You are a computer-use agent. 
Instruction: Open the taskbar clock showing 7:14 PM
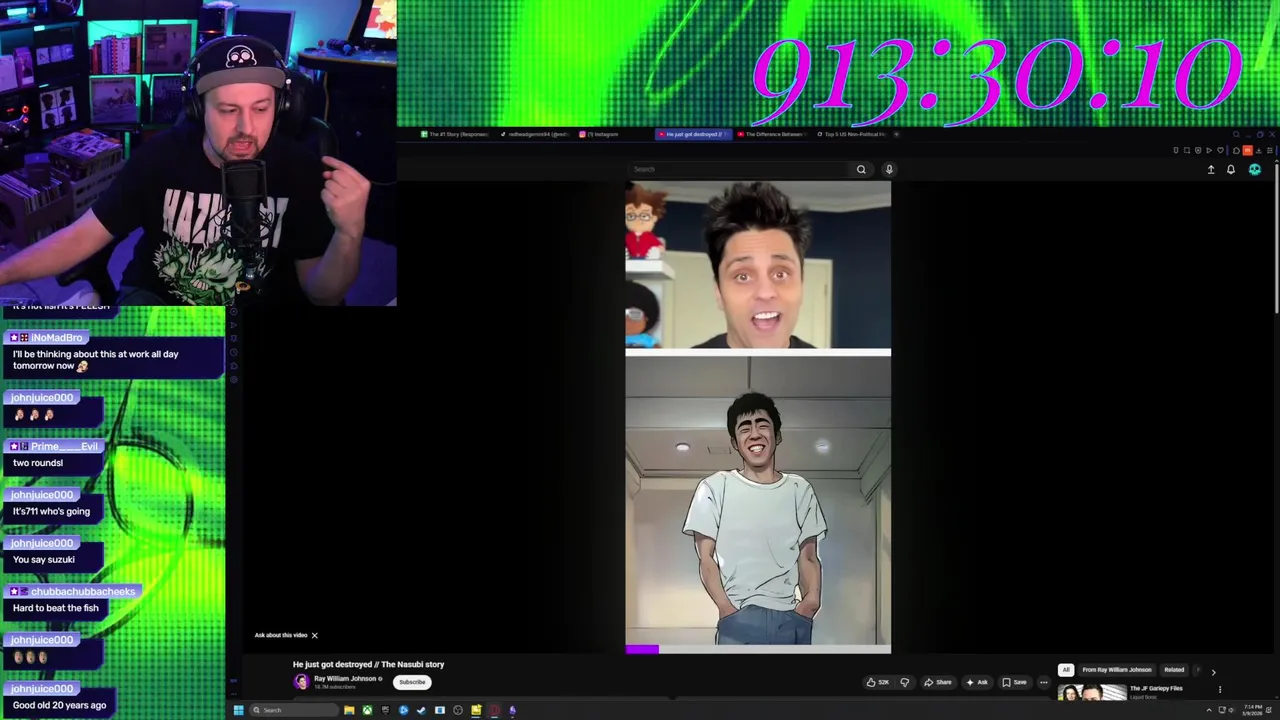pos(1253,710)
